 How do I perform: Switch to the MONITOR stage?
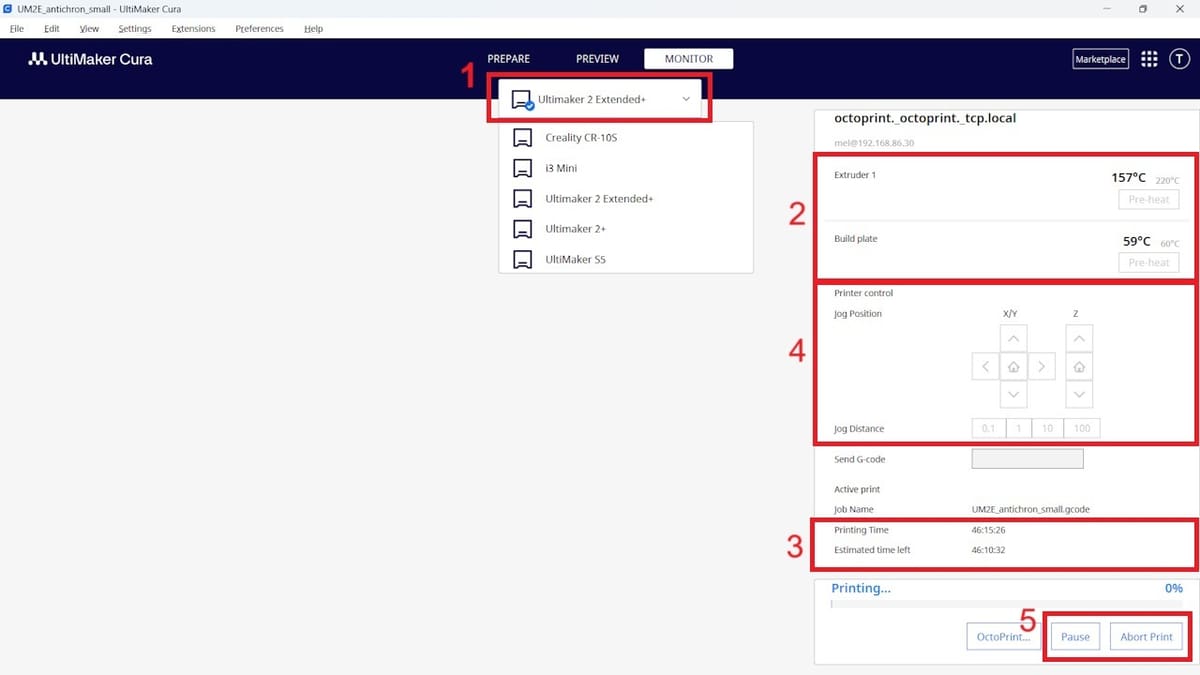tap(689, 59)
